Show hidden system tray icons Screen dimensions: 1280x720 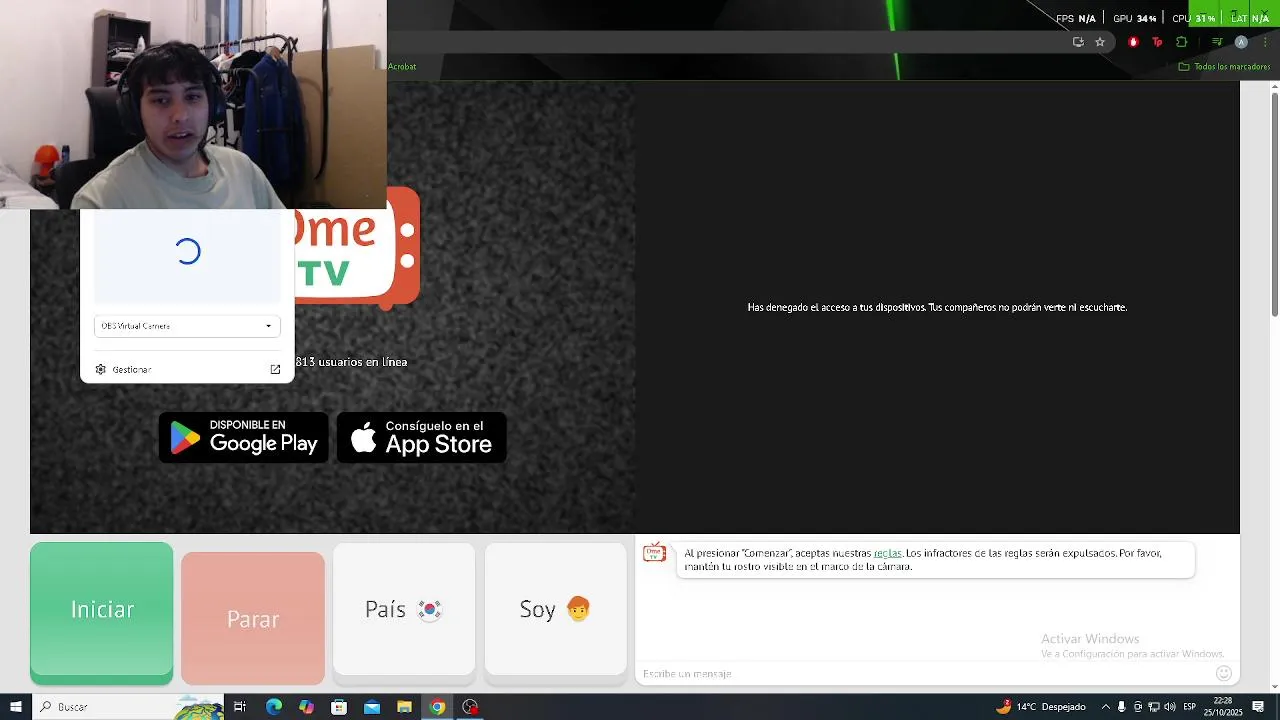pos(1105,707)
